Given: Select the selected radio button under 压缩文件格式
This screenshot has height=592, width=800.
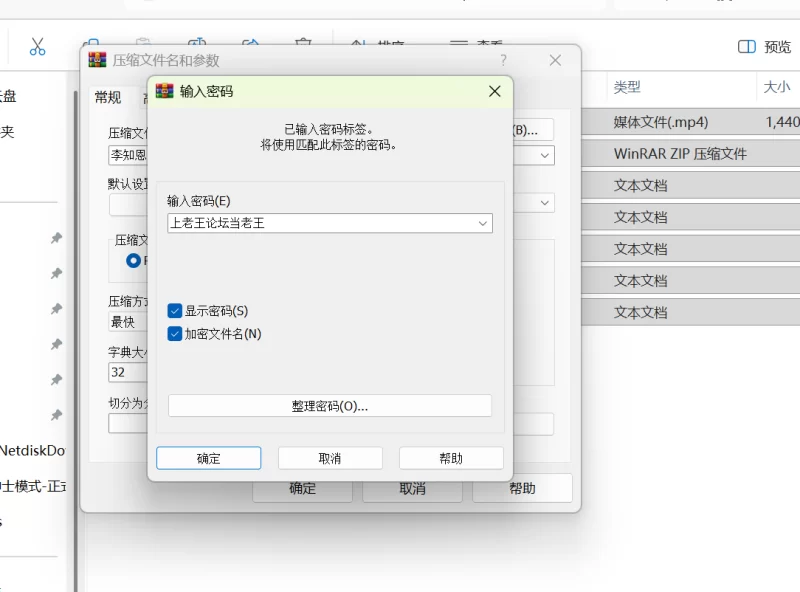Looking at the screenshot, I should [133, 260].
